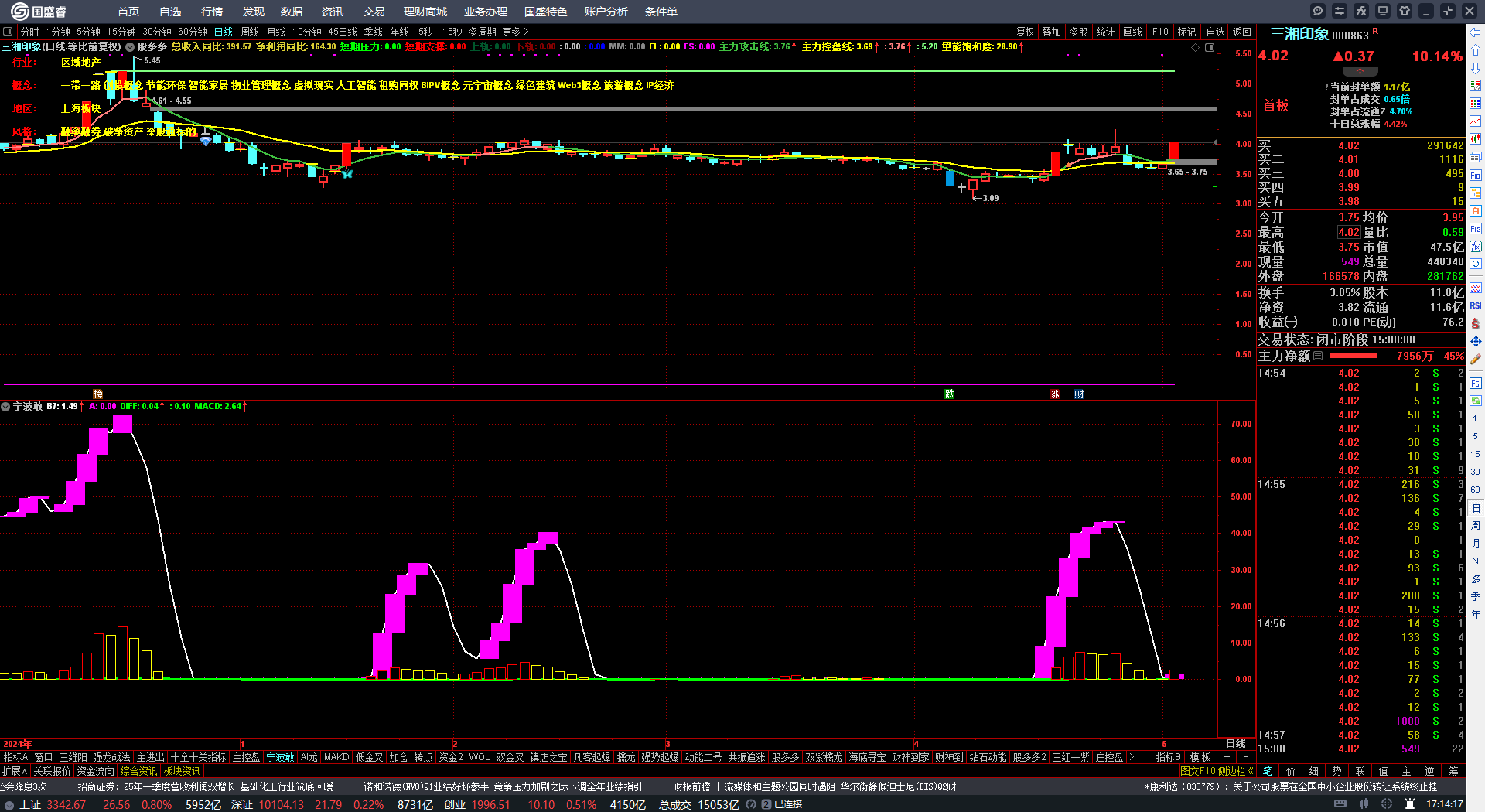Viewport: 1485px width, 812px height.
Task: Toggle the diamond icon at chart top-right
Action: (1196, 47)
